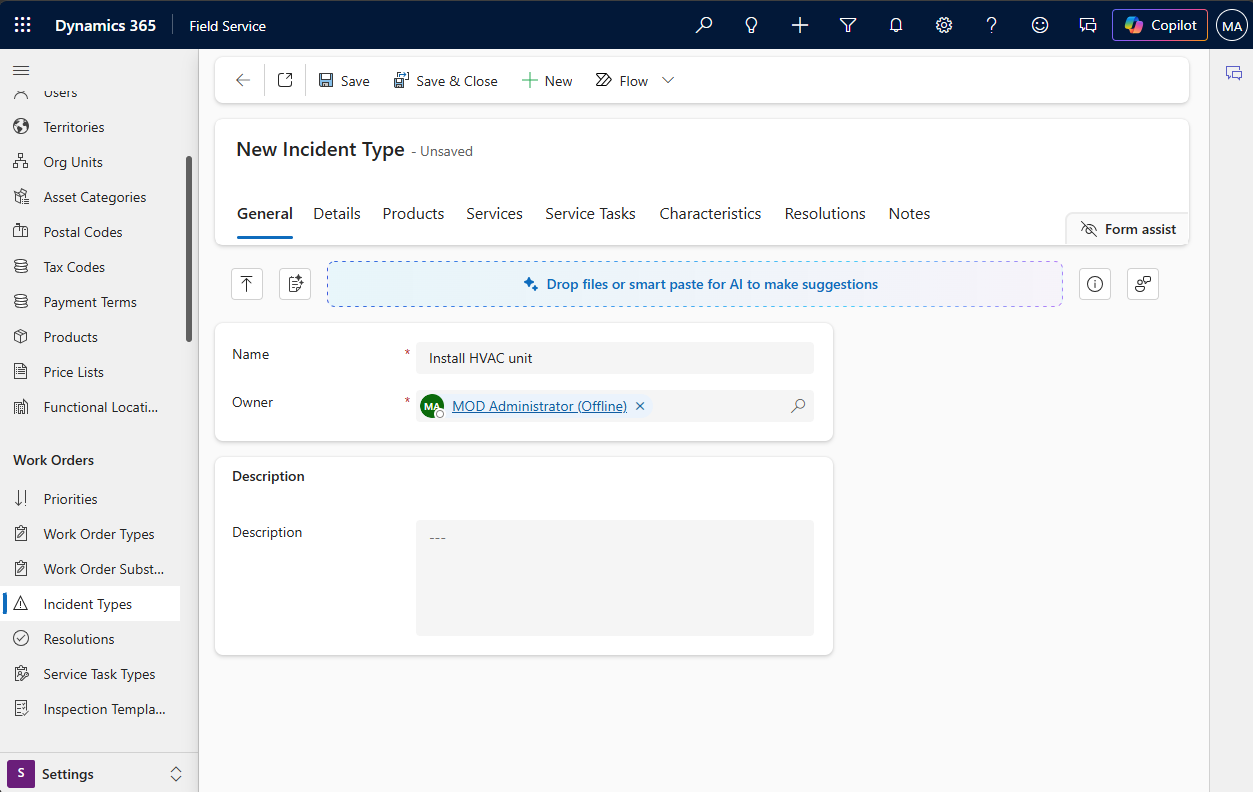
Task: Open Price Lists in sidebar
Action: tap(90, 372)
